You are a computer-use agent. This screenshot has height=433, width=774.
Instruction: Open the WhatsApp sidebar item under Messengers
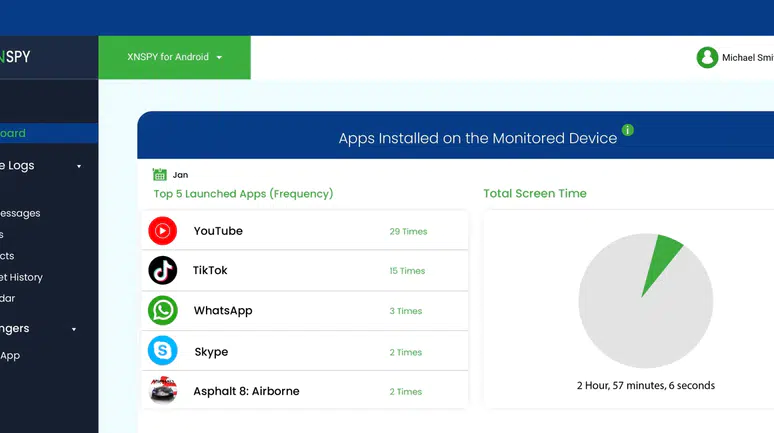(10, 355)
